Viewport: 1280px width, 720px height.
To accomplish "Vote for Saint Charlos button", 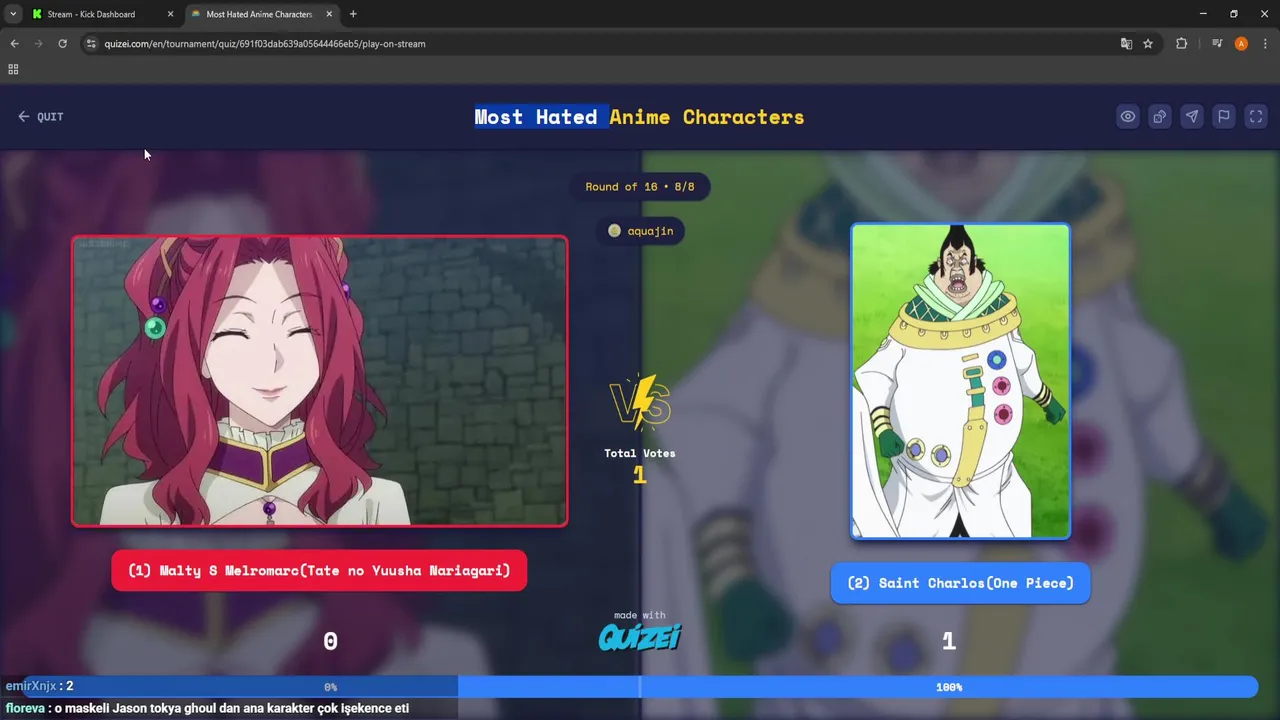I will pos(960,583).
